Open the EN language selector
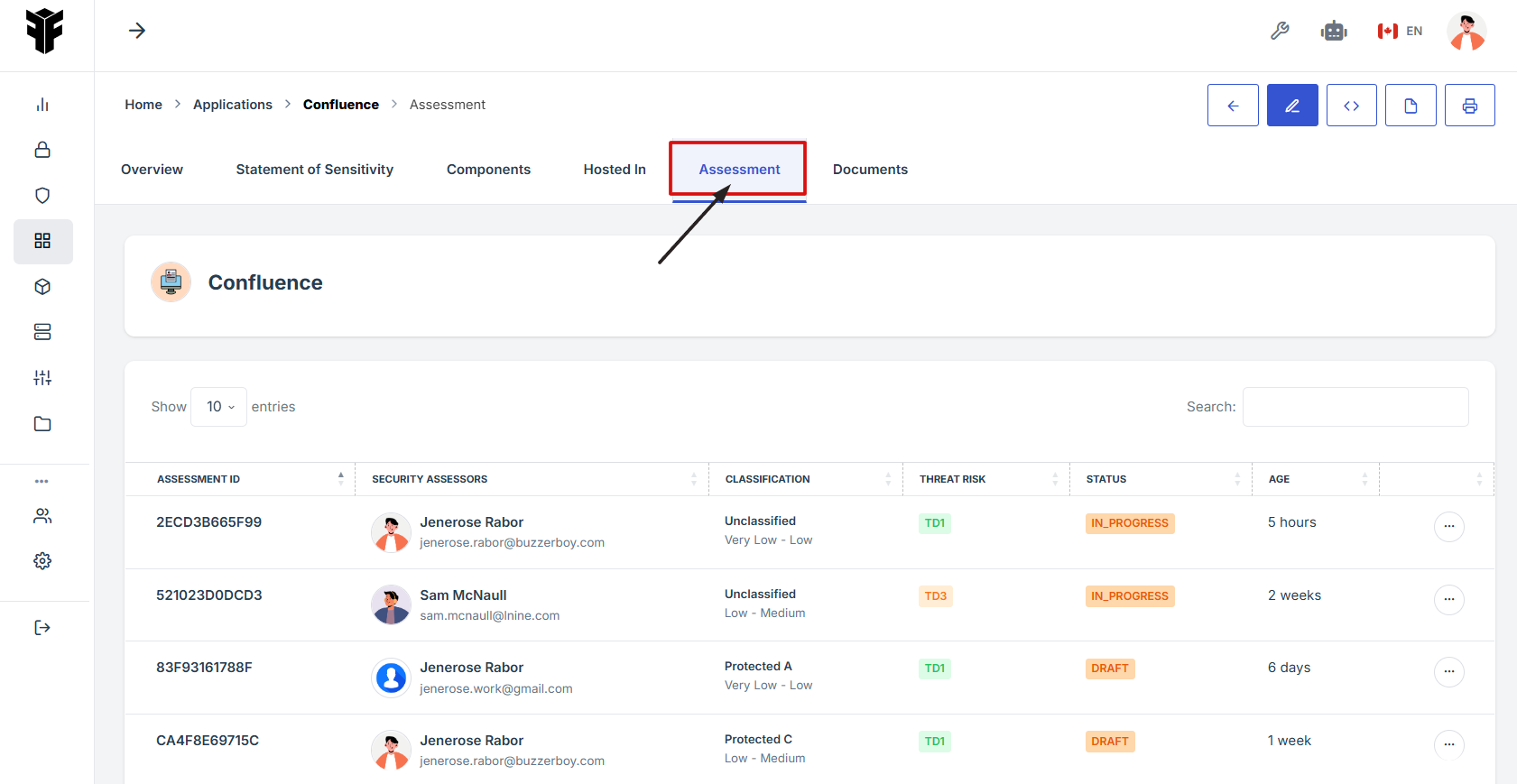The image size is (1517, 784). coord(1400,32)
